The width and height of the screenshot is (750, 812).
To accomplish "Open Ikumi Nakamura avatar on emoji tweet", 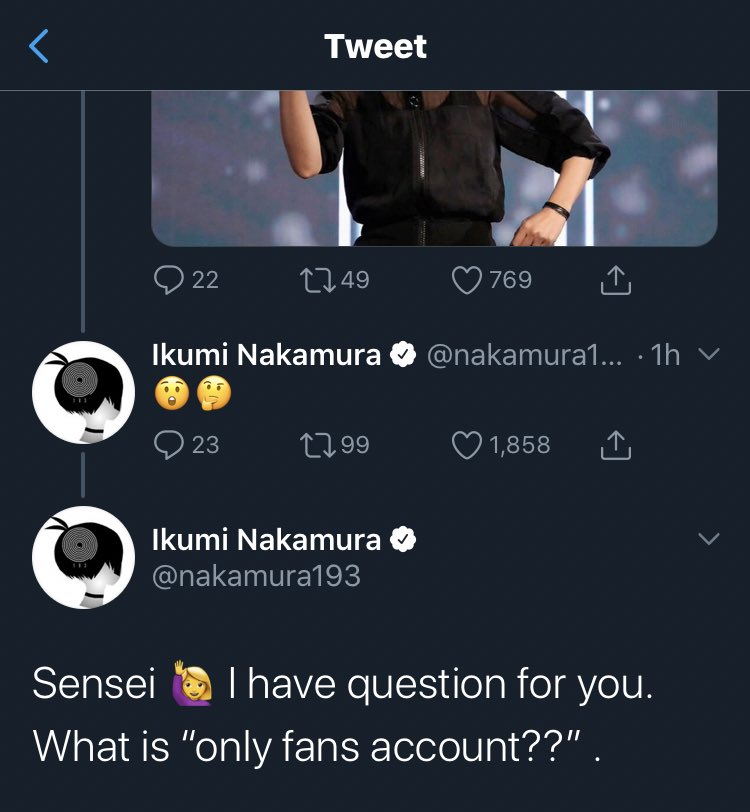I will (x=84, y=391).
